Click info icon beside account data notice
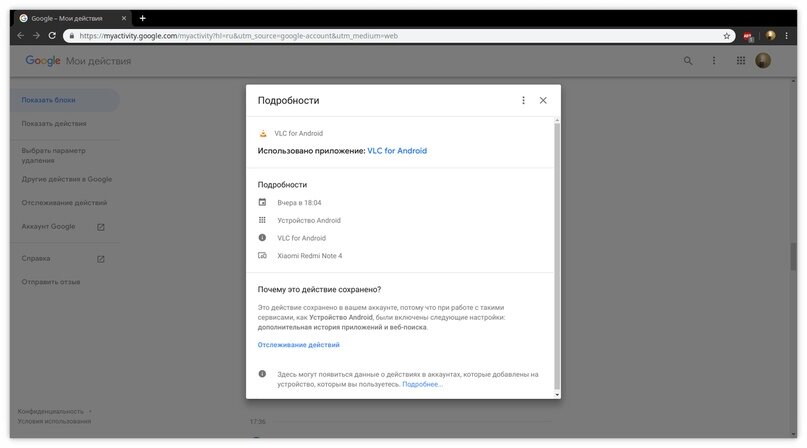 262,374
